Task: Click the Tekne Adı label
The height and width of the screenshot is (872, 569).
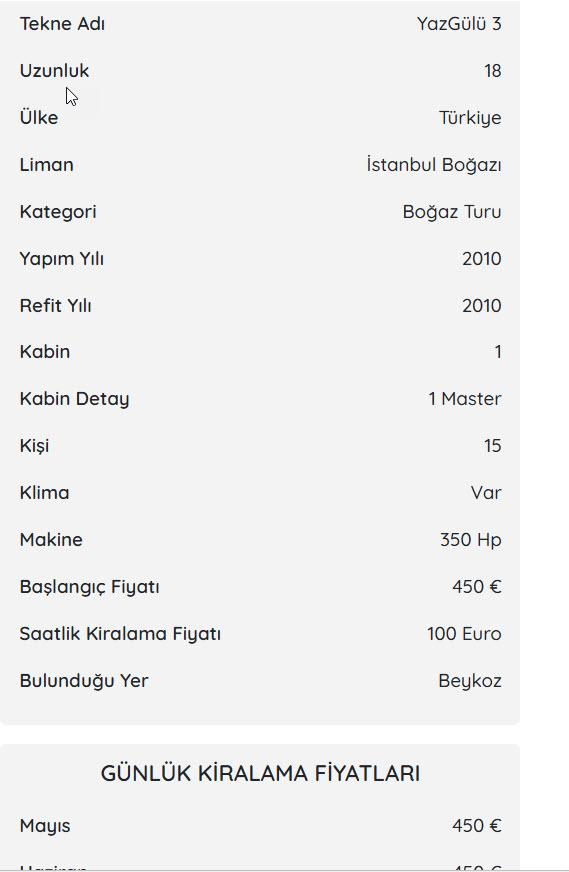Action: [62, 24]
